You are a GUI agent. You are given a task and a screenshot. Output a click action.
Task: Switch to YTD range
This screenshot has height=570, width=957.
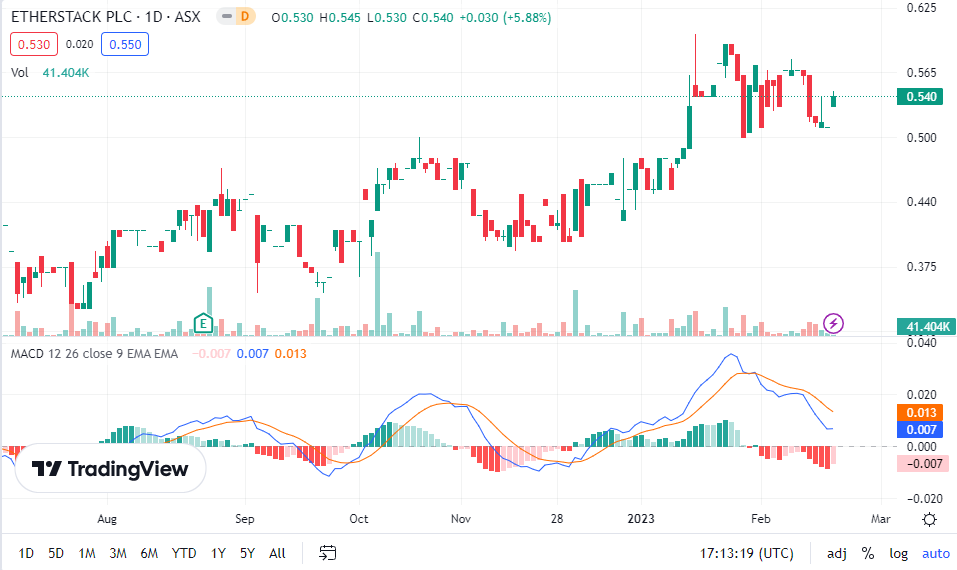tap(184, 553)
